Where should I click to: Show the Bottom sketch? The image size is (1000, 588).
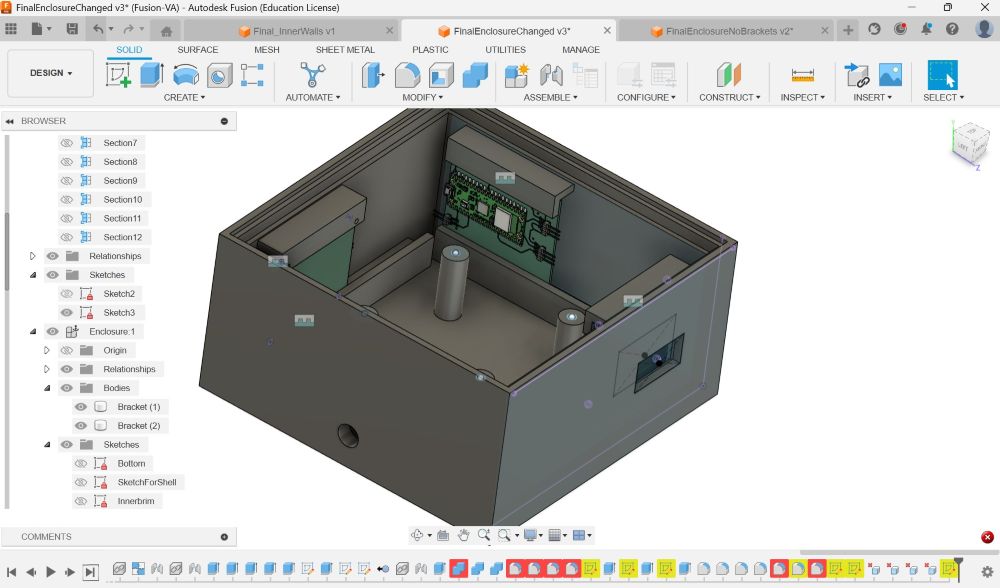pyautogui.click(x=80, y=464)
